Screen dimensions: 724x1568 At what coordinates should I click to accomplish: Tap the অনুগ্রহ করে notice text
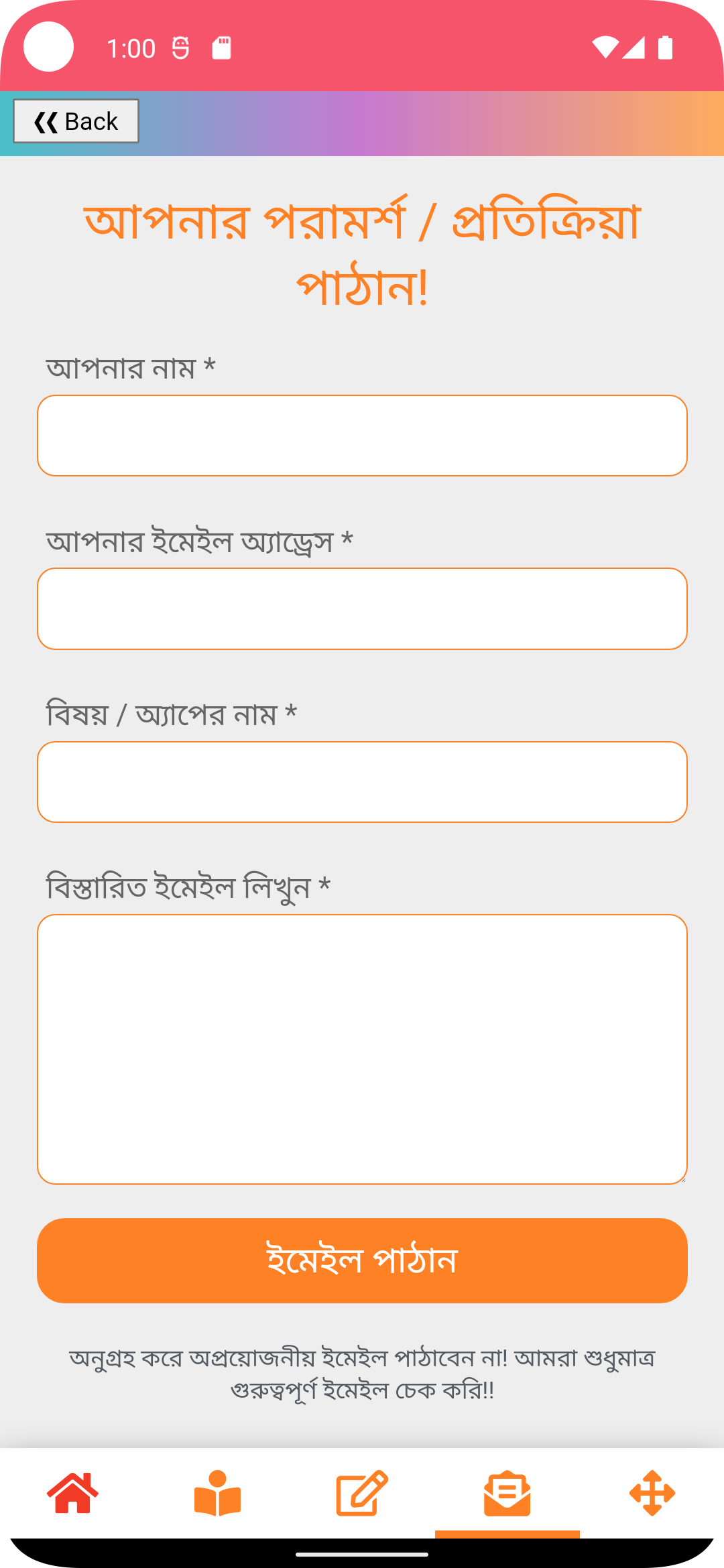tap(362, 1374)
